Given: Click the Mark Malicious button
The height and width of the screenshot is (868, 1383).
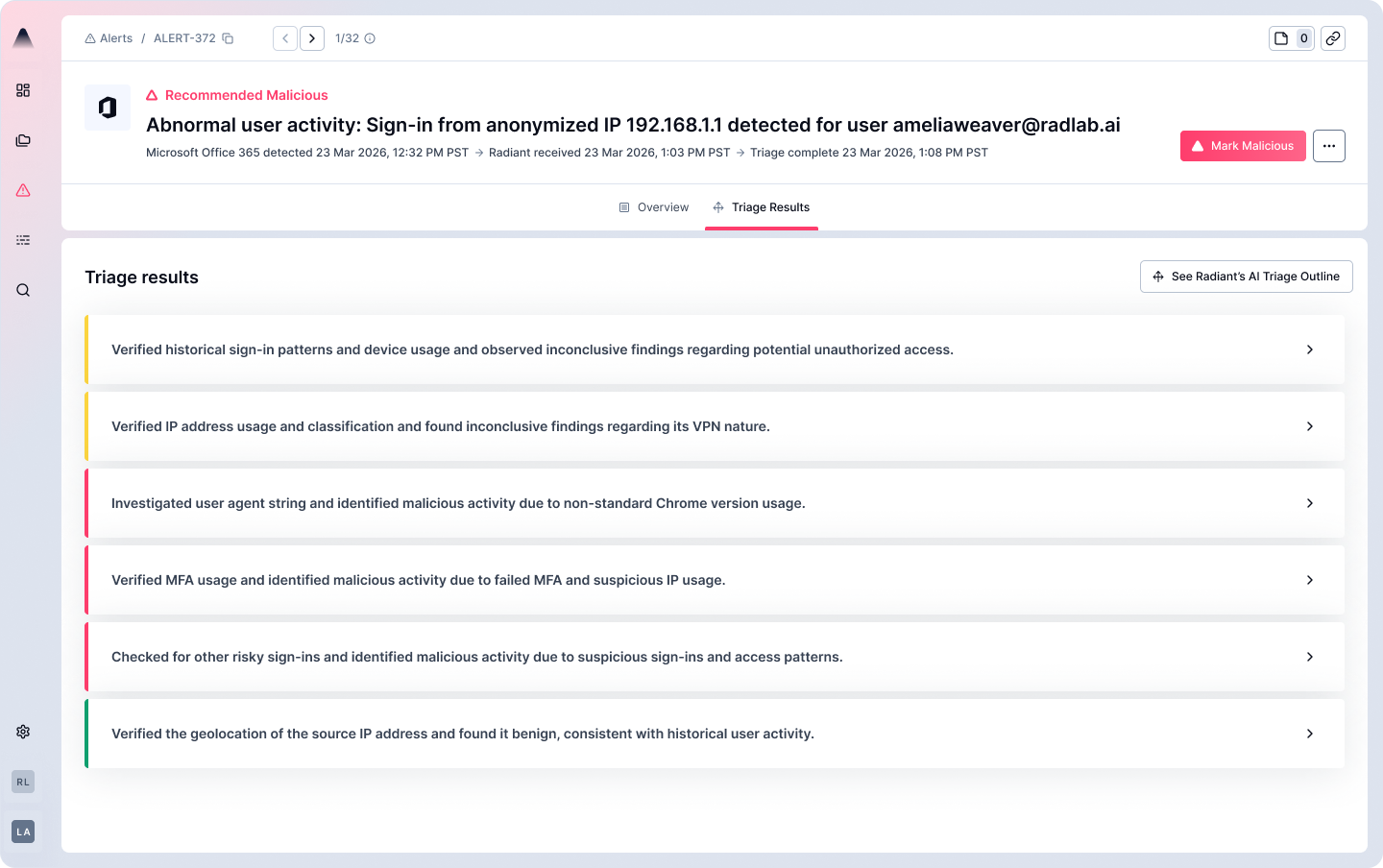Looking at the screenshot, I should 1242,146.
